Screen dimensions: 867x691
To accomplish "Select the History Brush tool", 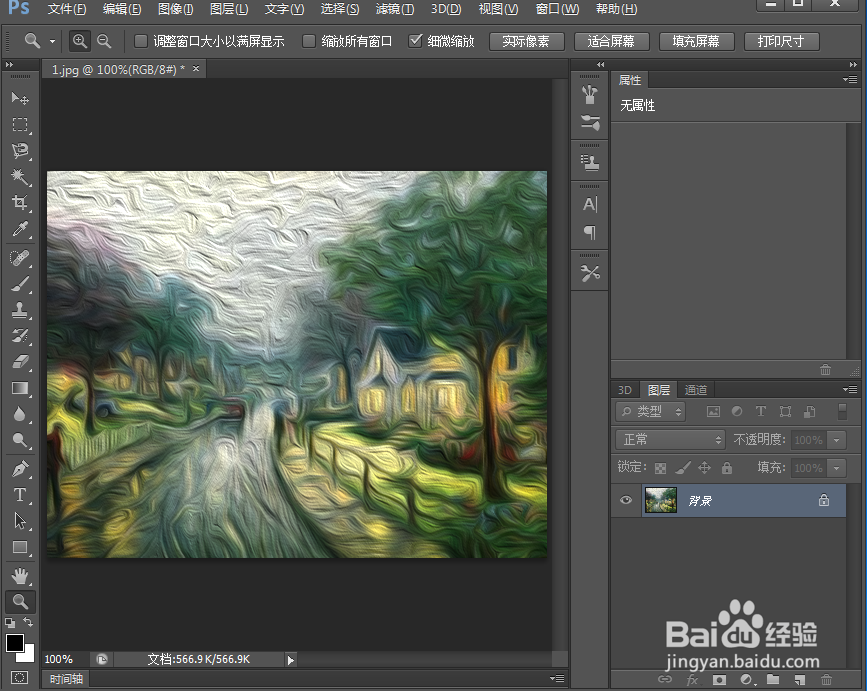I will pyautogui.click(x=20, y=336).
